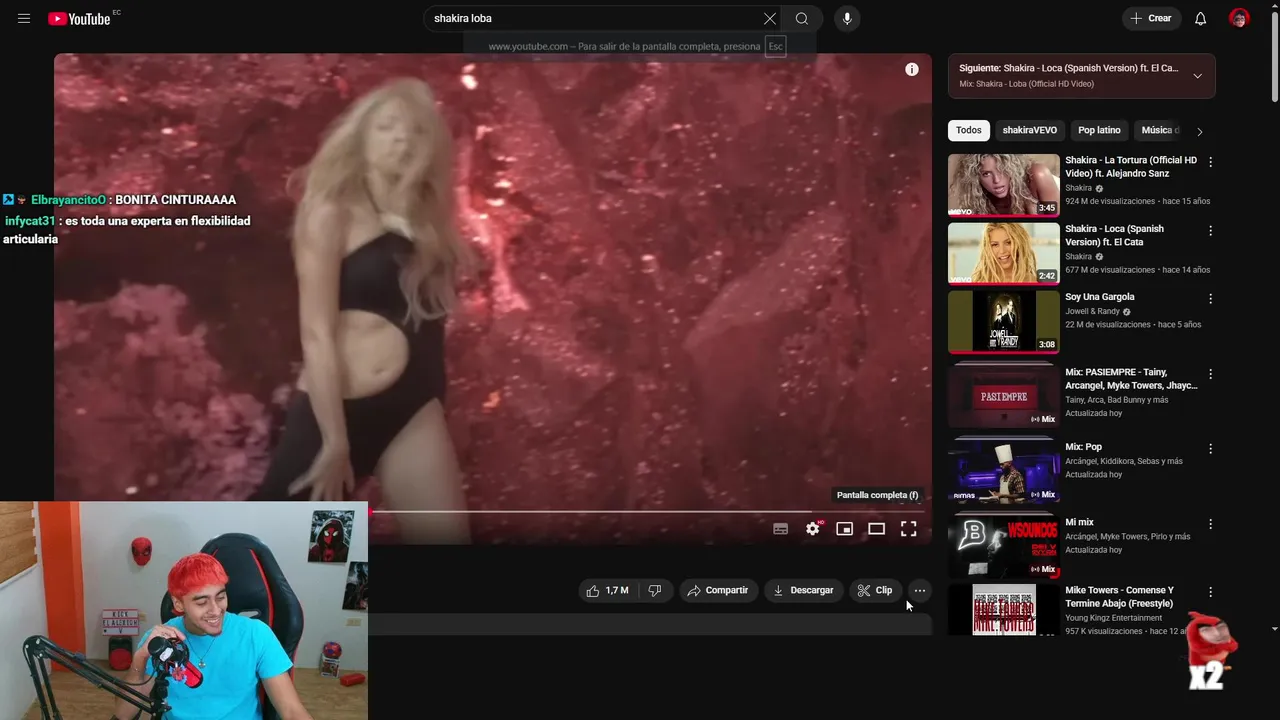Open the notifications bell

click(1201, 19)
